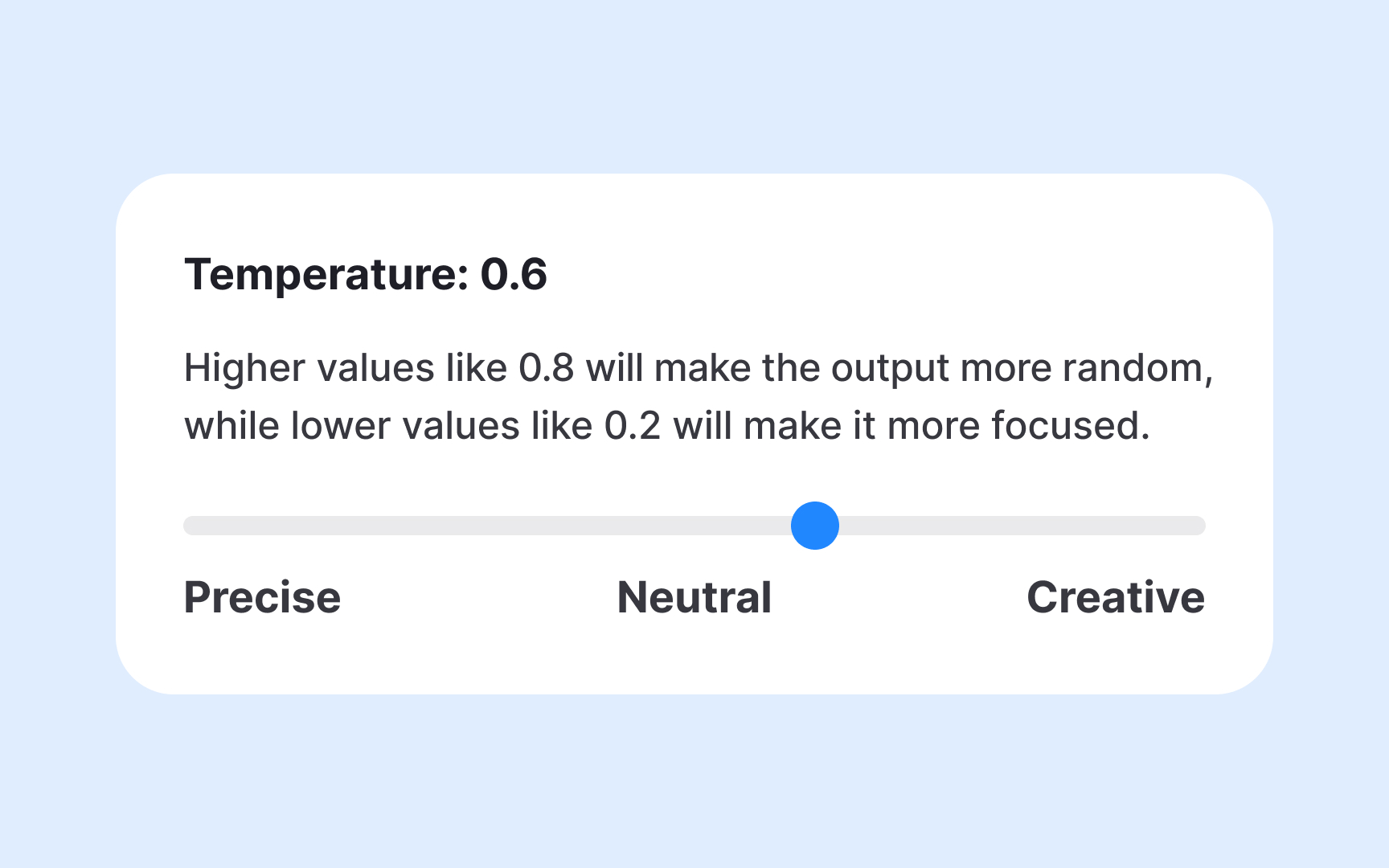Click the phrase 0.8 in the description
1389x868 pixels.
pos(547,366)
